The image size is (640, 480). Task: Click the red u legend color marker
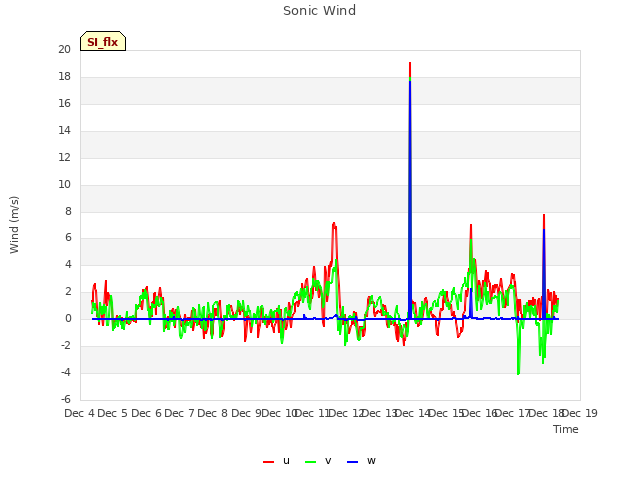tap(269, 462)
